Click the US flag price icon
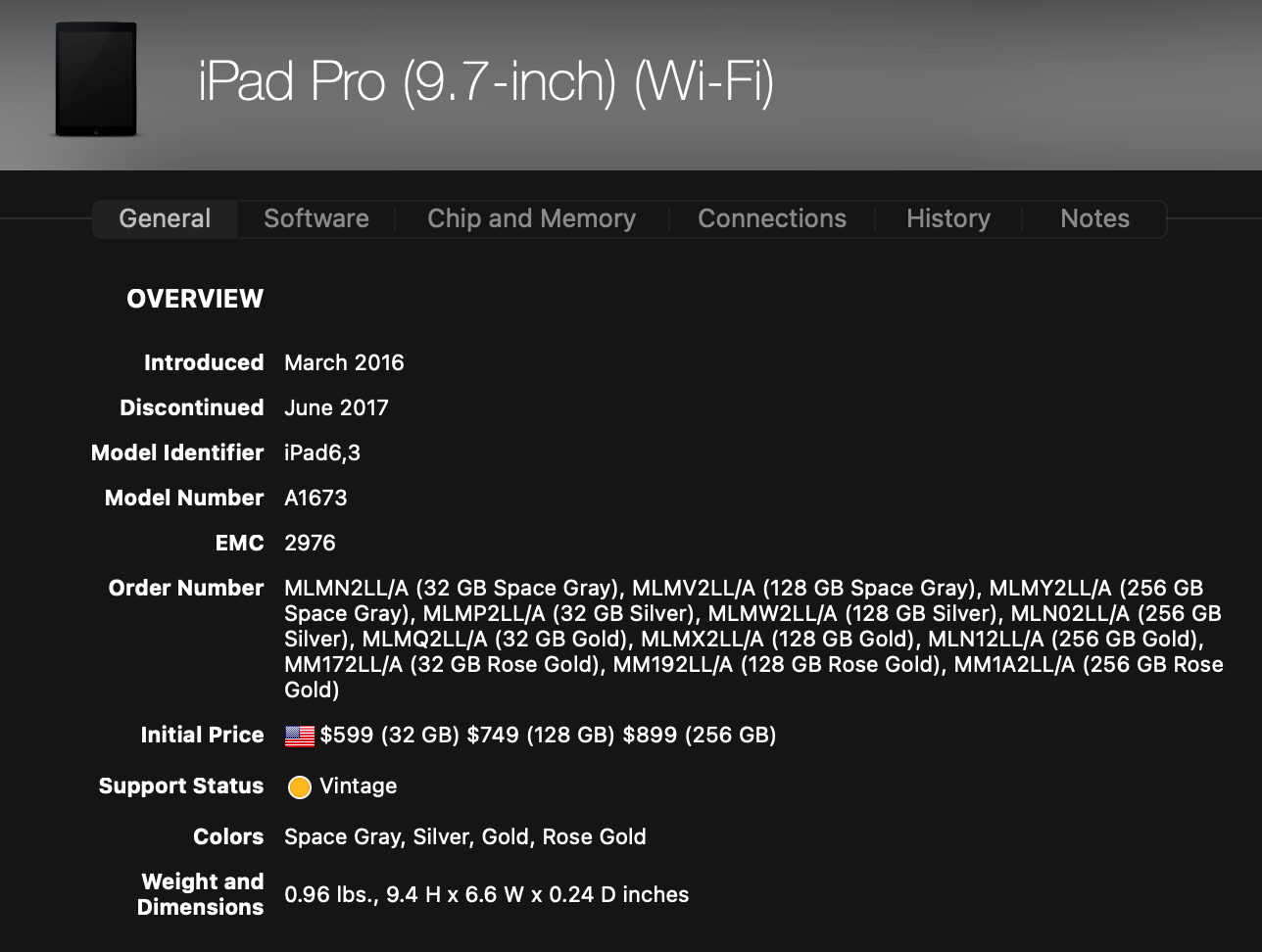Viewport: 1262px width, 952px height. [x=300, y=736]
